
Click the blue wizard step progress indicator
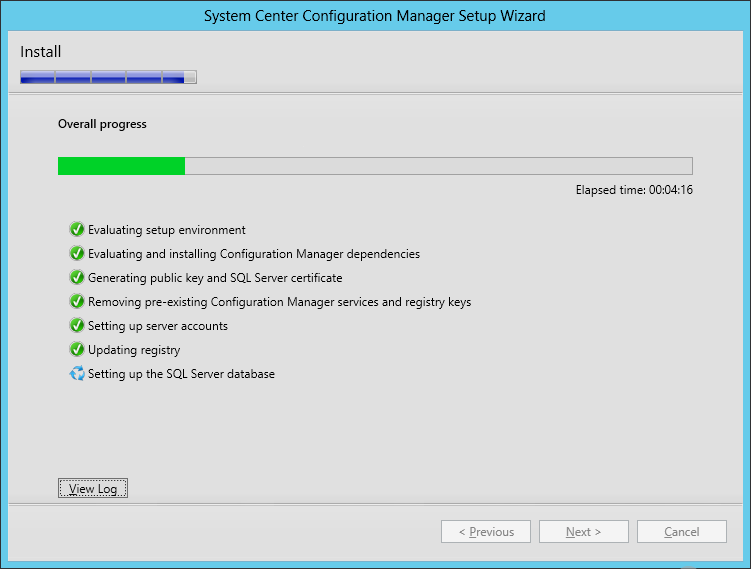click(108, 77)
